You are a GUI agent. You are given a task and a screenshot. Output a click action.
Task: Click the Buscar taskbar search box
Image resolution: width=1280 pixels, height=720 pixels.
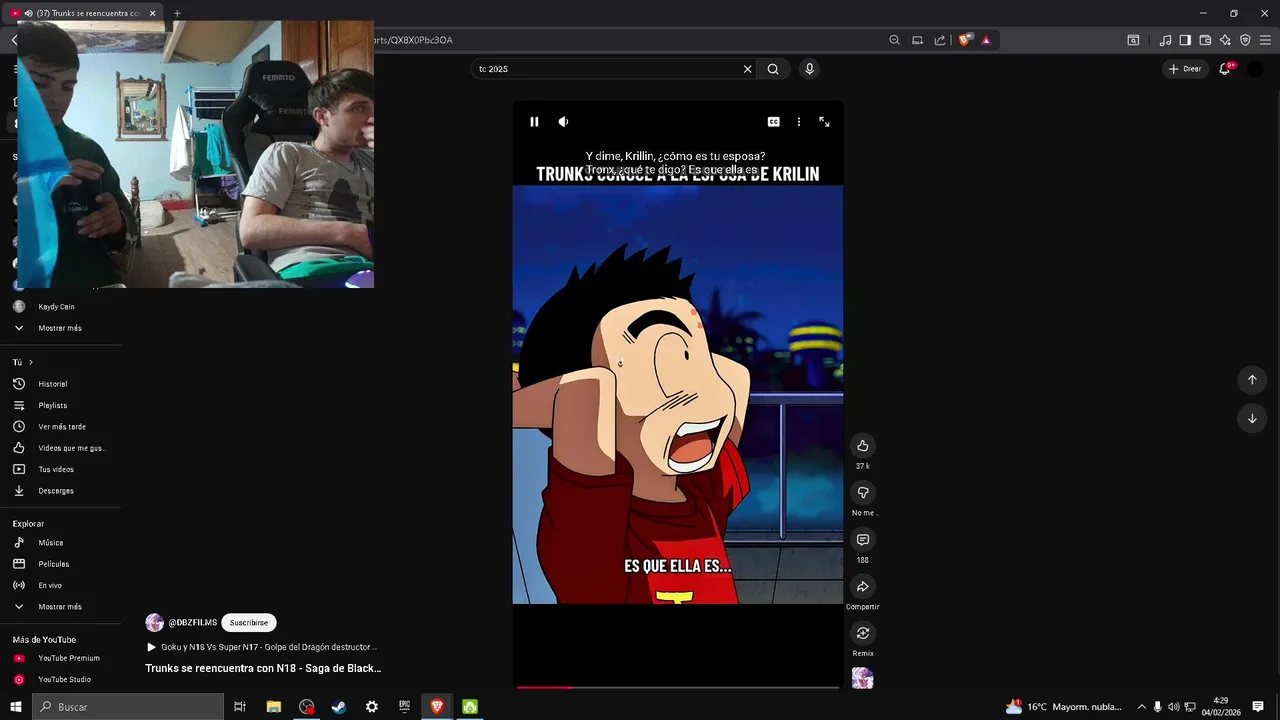(128, 707)
